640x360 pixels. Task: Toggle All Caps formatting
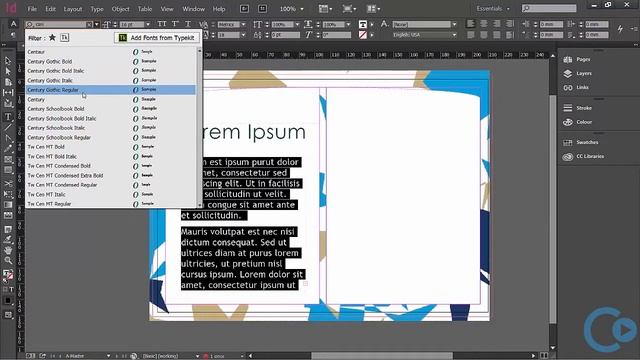pos(162,24)
